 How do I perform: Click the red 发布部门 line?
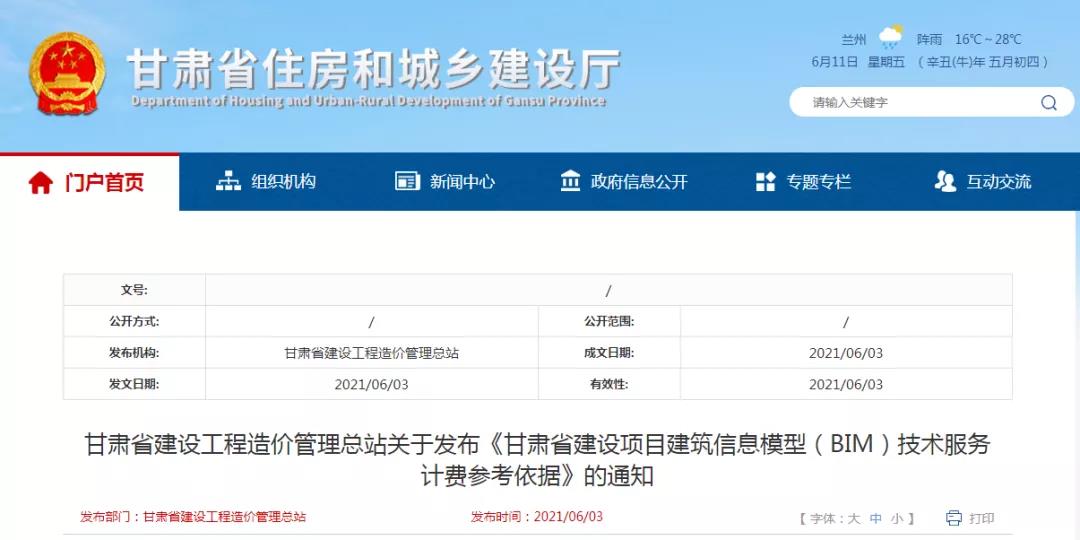tap(193, 517)
